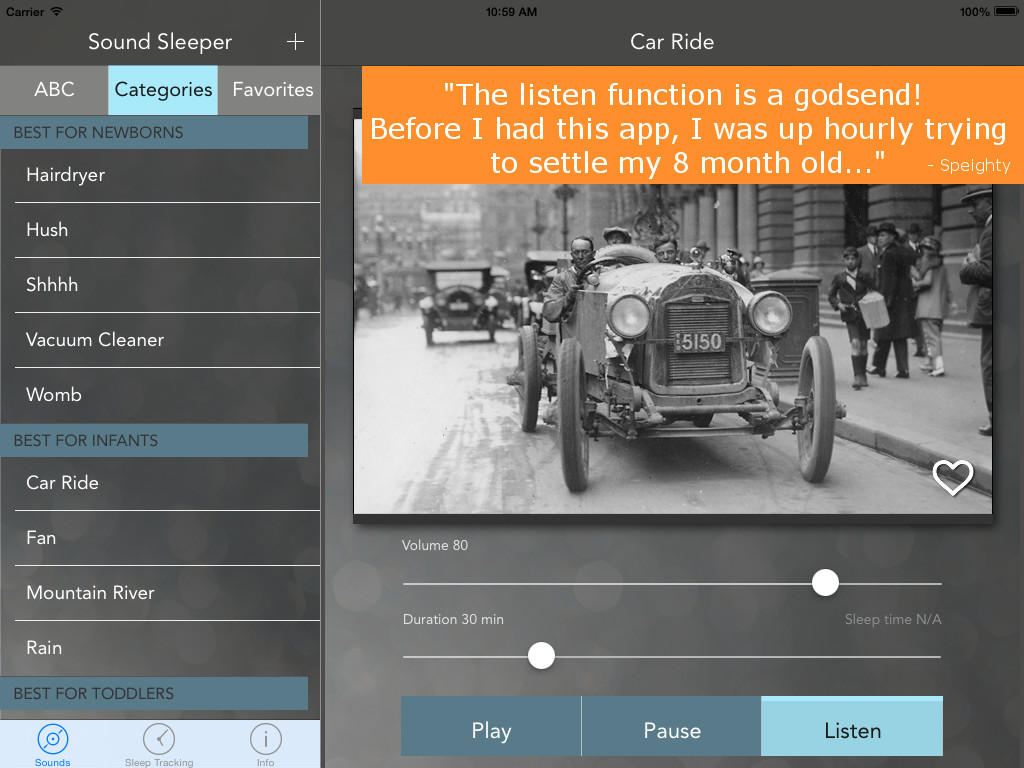The image size is (1024, 768).
Task: Tap the Best For Newborns section header
Action: tap(154, 133)
